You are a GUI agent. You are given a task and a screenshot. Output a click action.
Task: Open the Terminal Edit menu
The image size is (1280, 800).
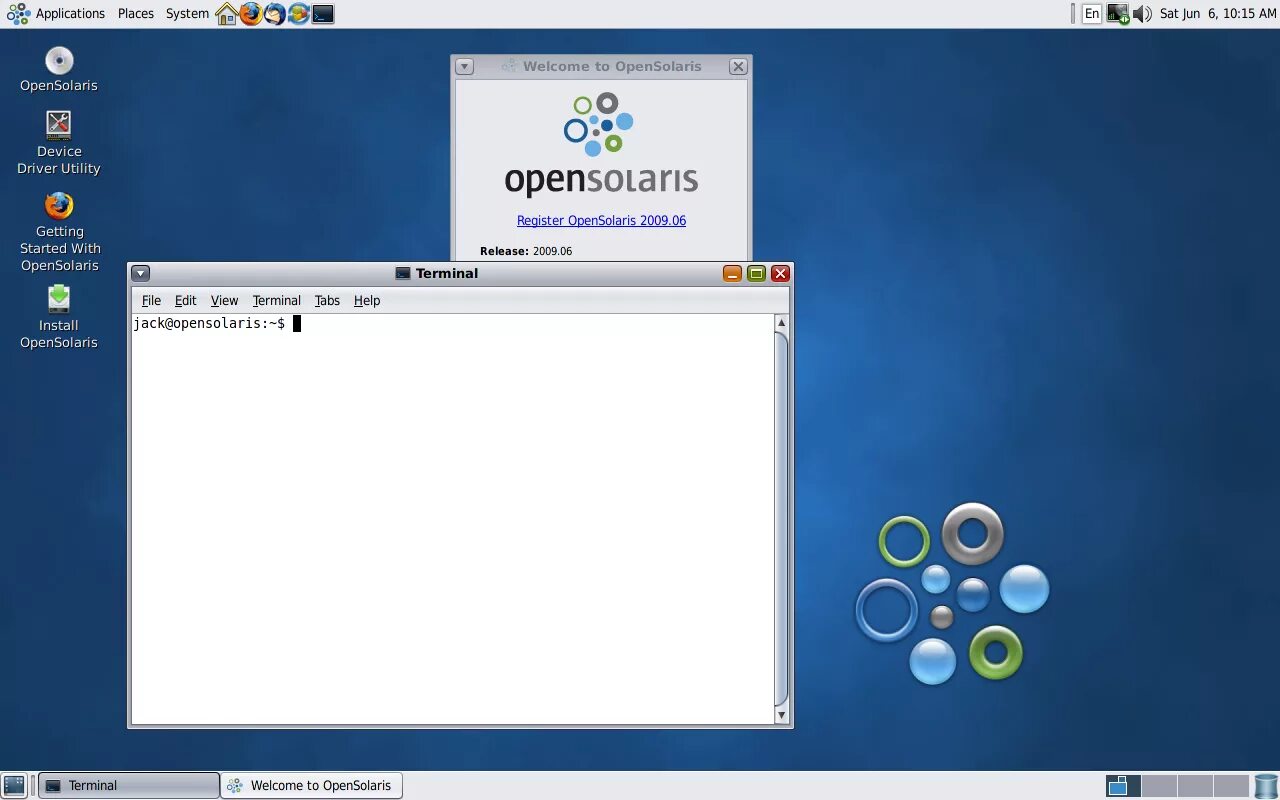(185, 300)
